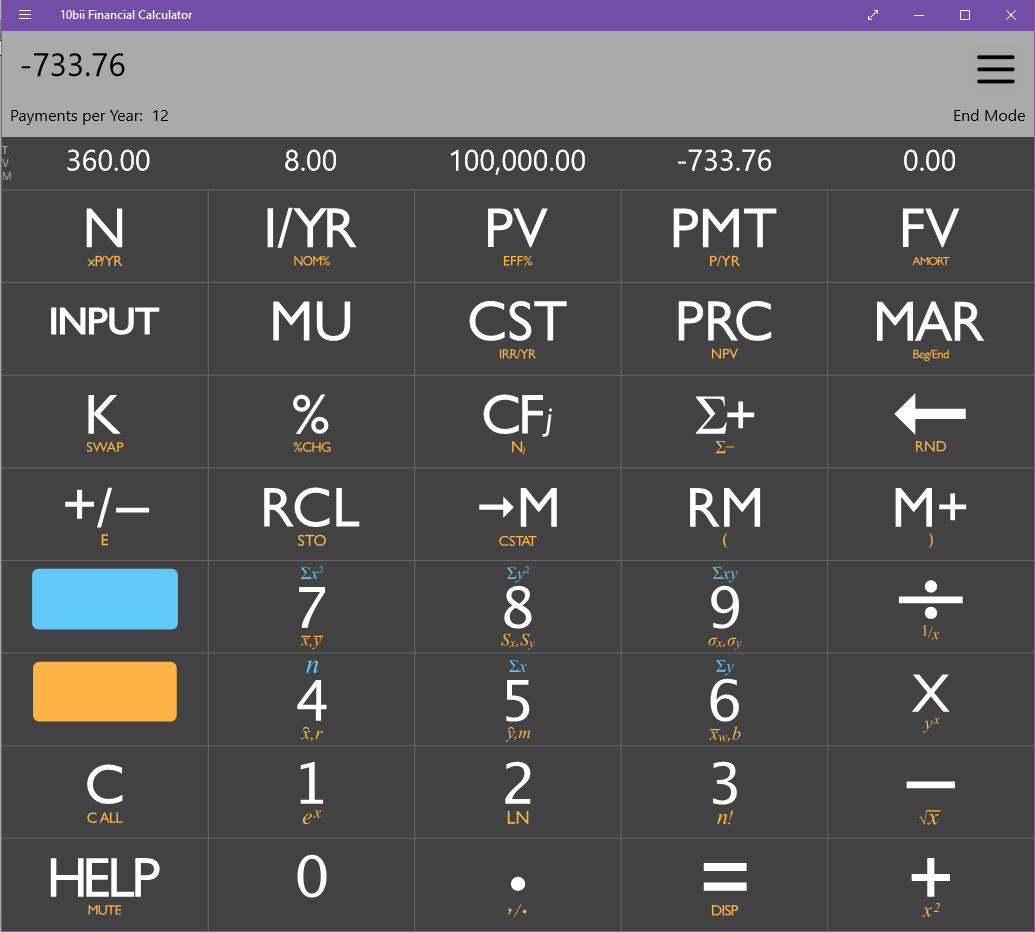Click the 0.00 FV register value
The image size is (1035, 932).
click(929, 161)
